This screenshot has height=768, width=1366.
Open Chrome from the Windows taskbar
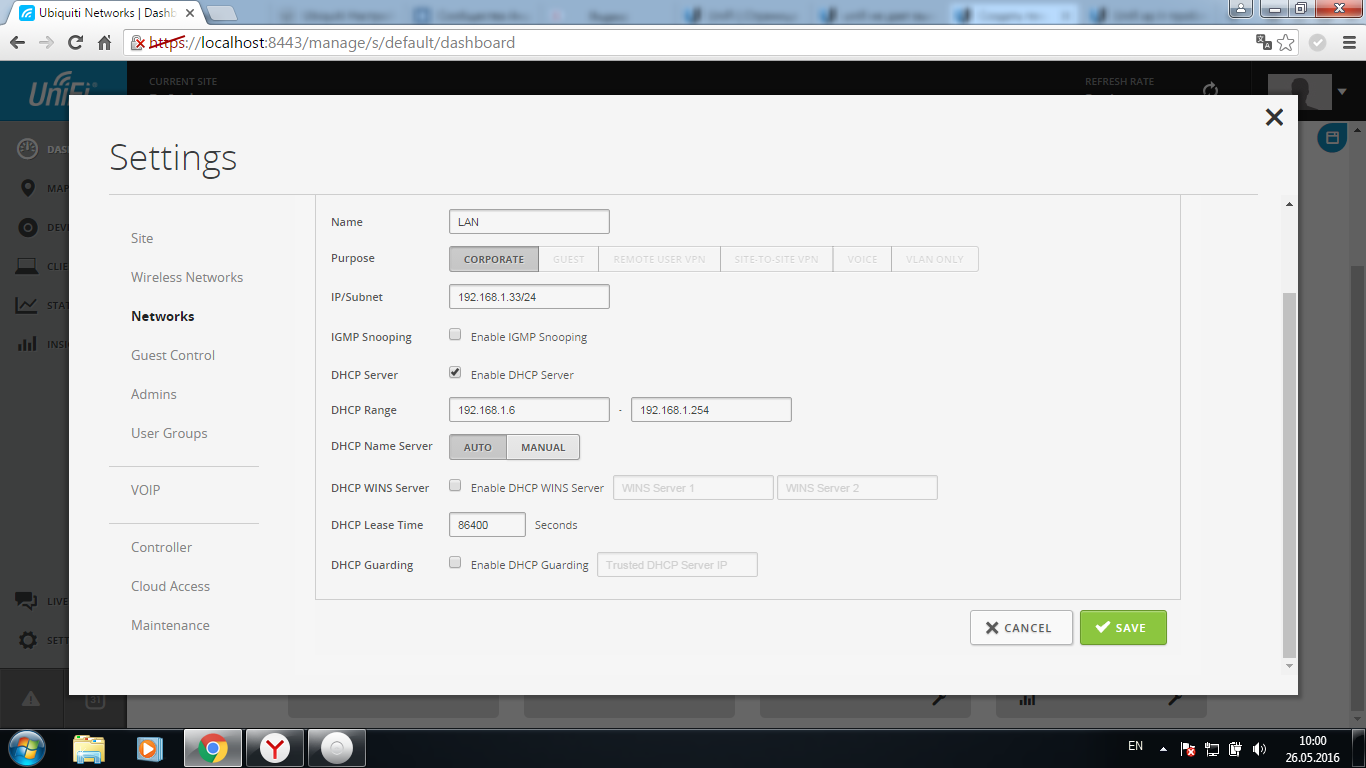[x=211, y=748]
